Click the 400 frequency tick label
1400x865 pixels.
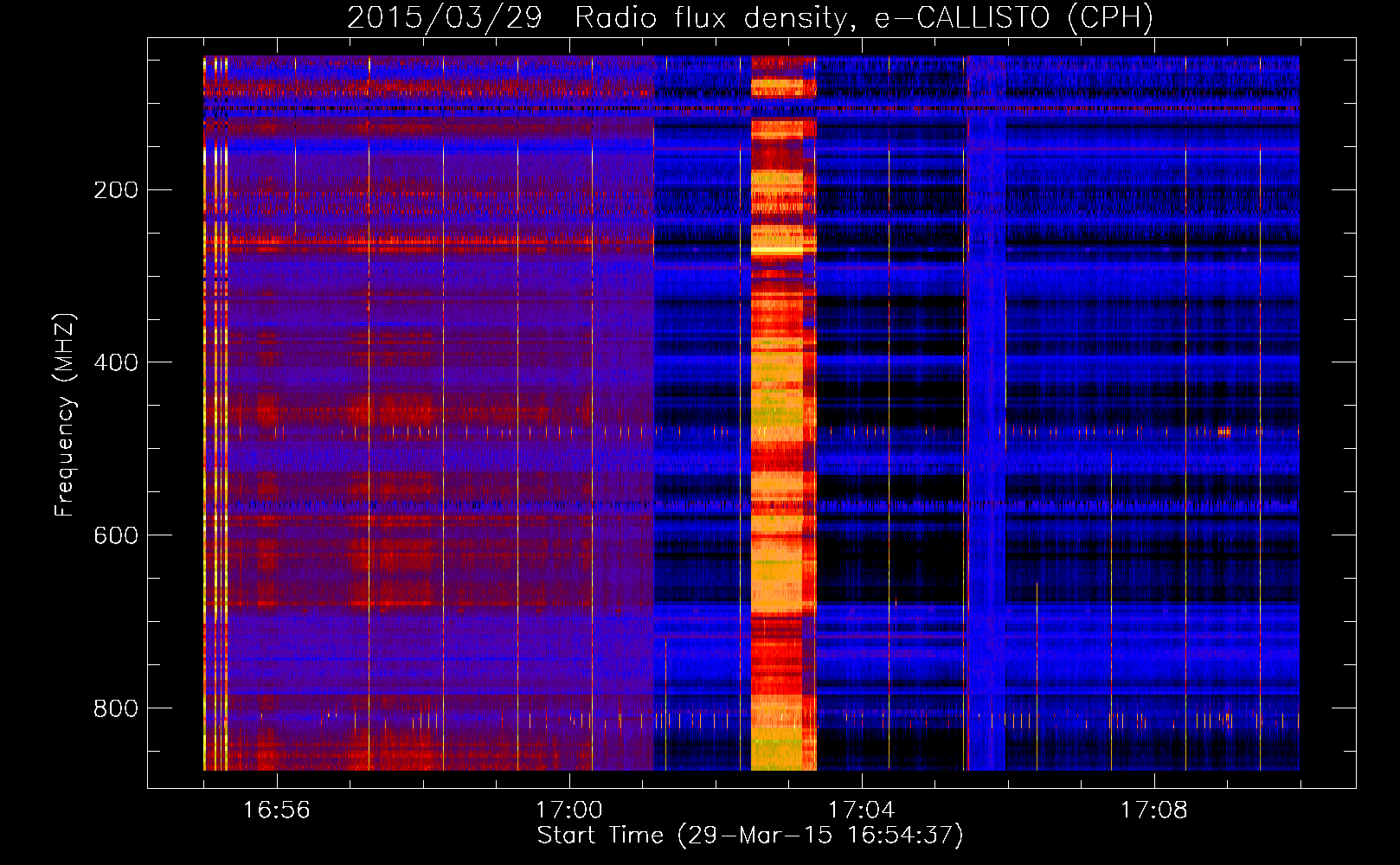coord(116,362)
